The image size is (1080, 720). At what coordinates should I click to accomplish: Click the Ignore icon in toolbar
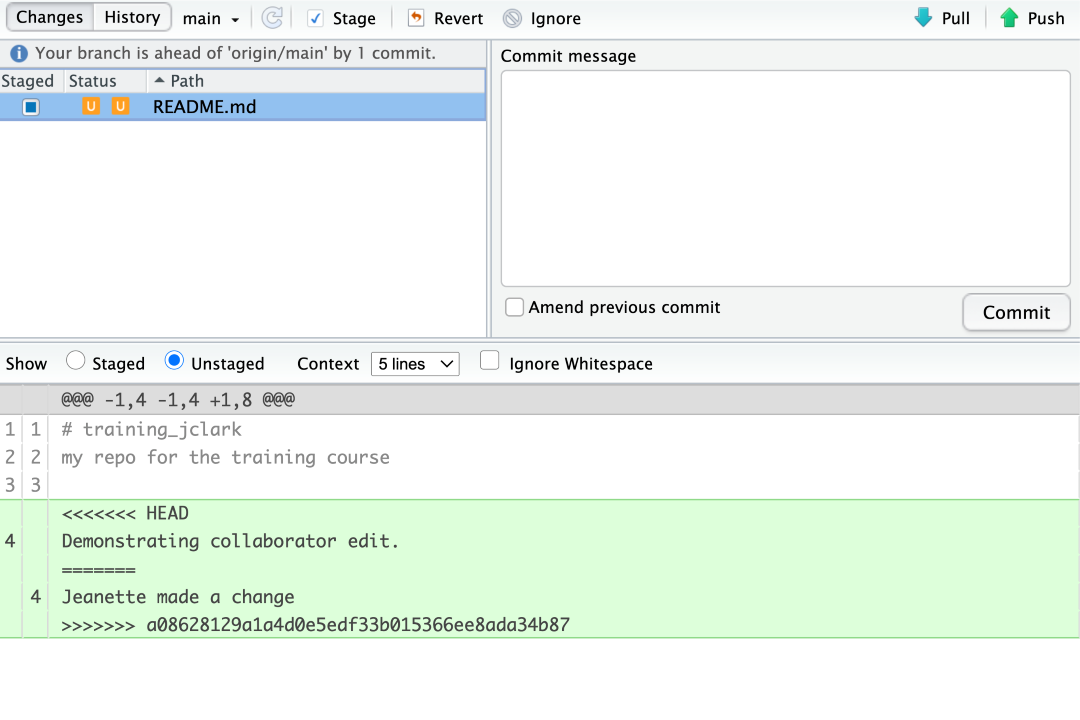(x=512, y=18)
